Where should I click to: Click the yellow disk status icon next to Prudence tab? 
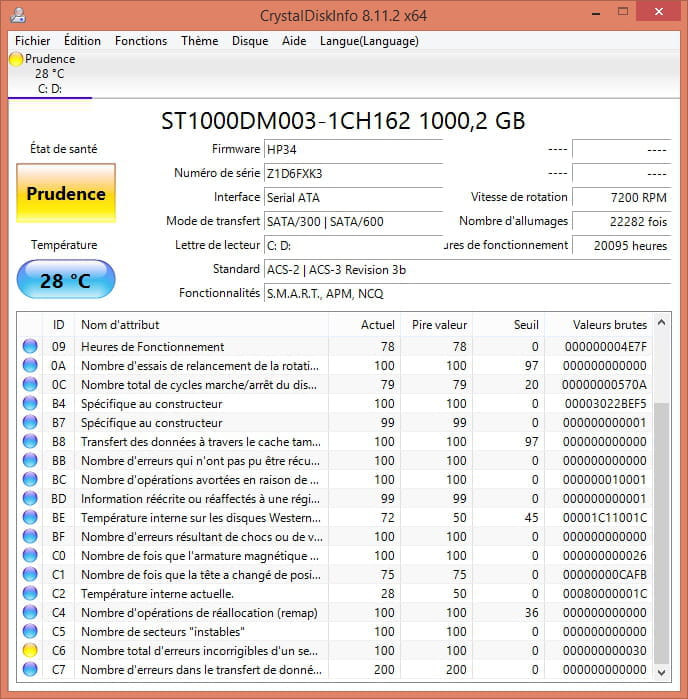[x=16, y=59]
